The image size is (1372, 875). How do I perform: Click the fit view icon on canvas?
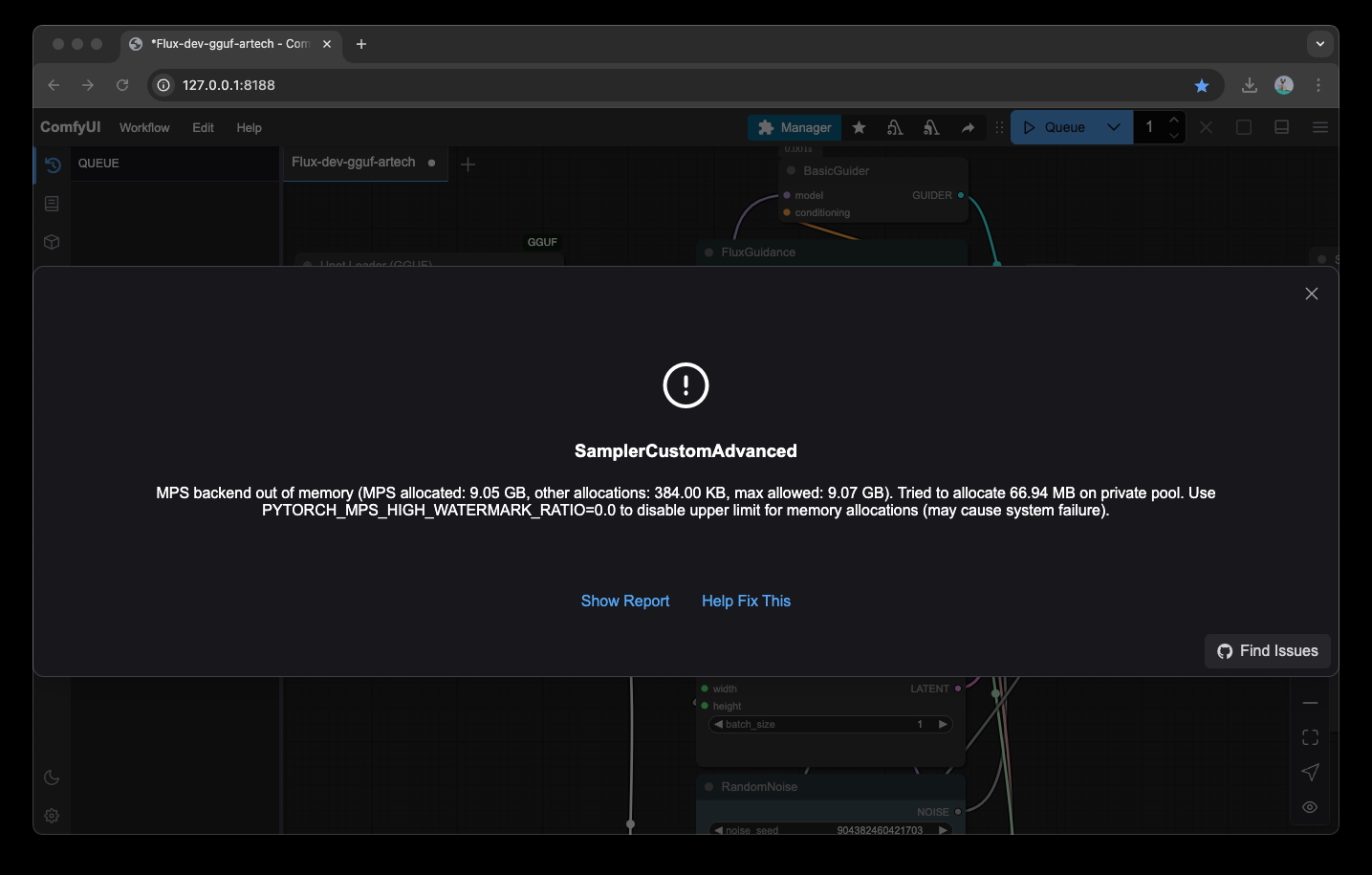point(1310,737)
